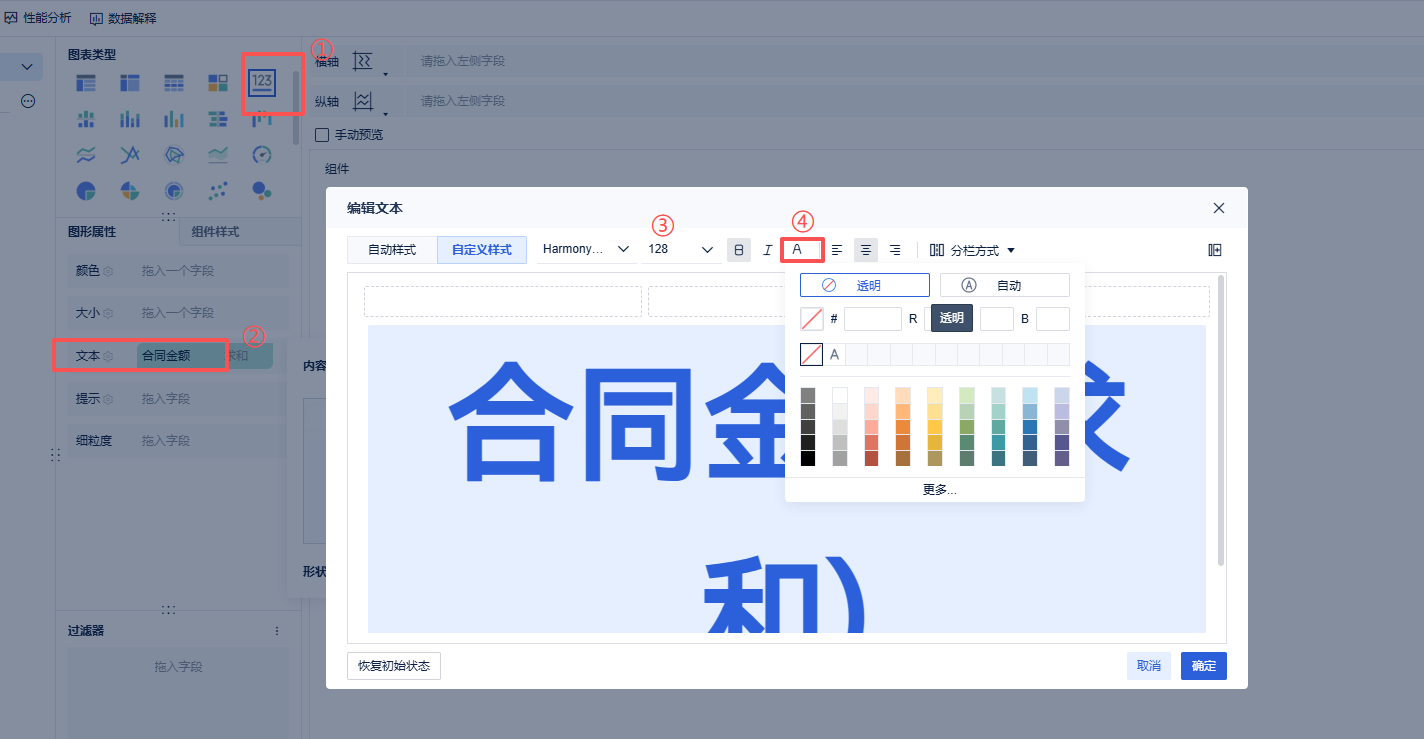Click the hex color input field

tap(873, 319)
